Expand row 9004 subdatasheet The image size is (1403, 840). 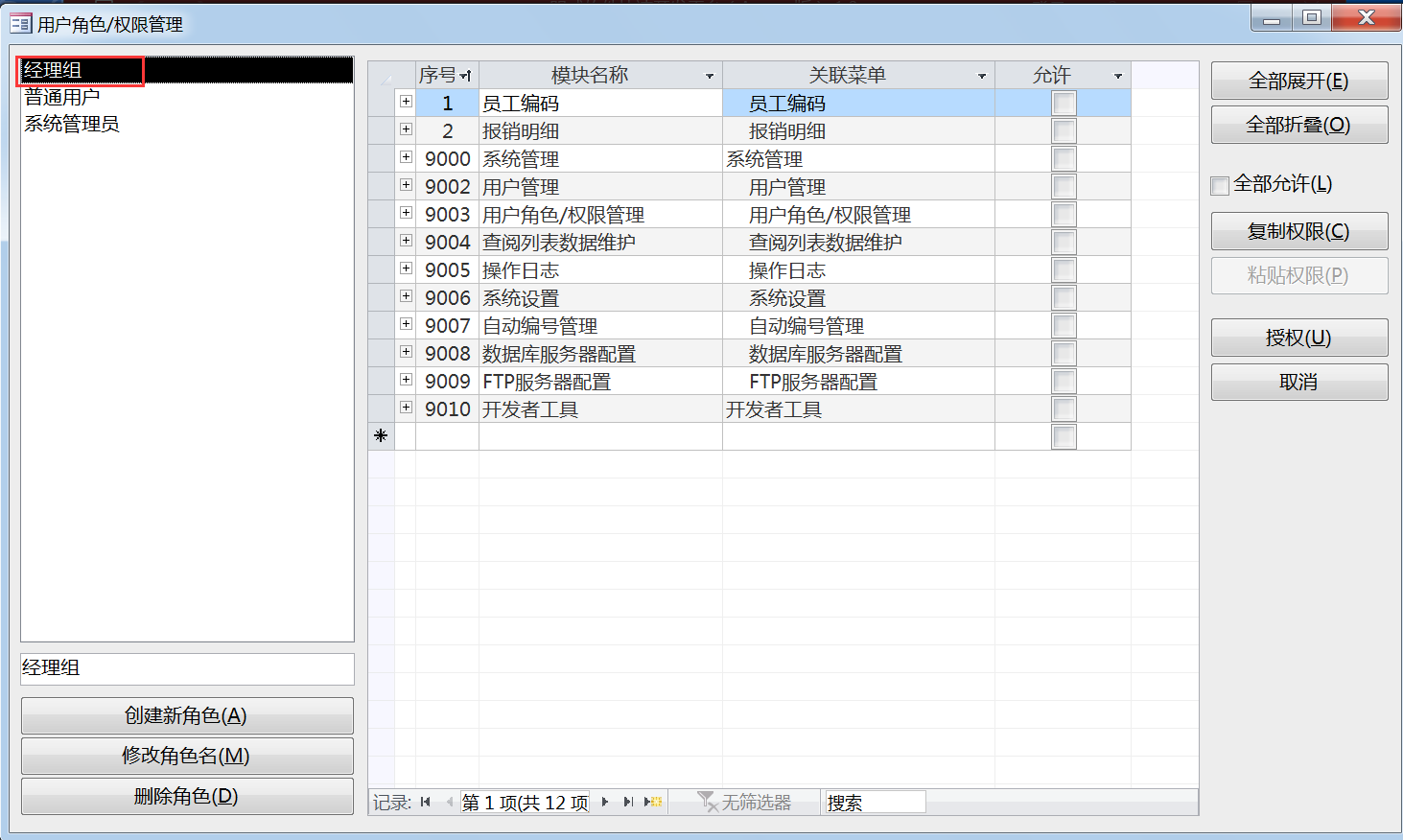click(x=406, y=241)
